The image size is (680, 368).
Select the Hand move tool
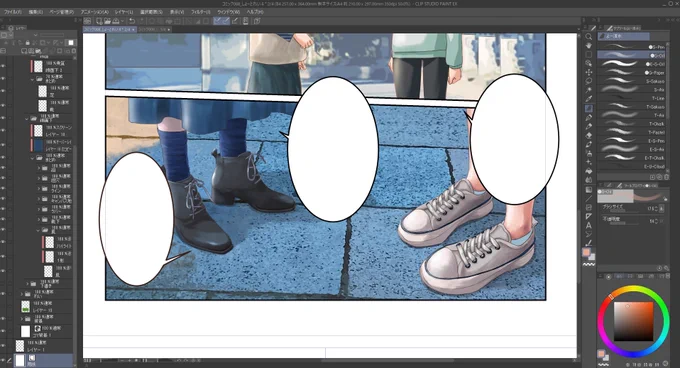588,46
